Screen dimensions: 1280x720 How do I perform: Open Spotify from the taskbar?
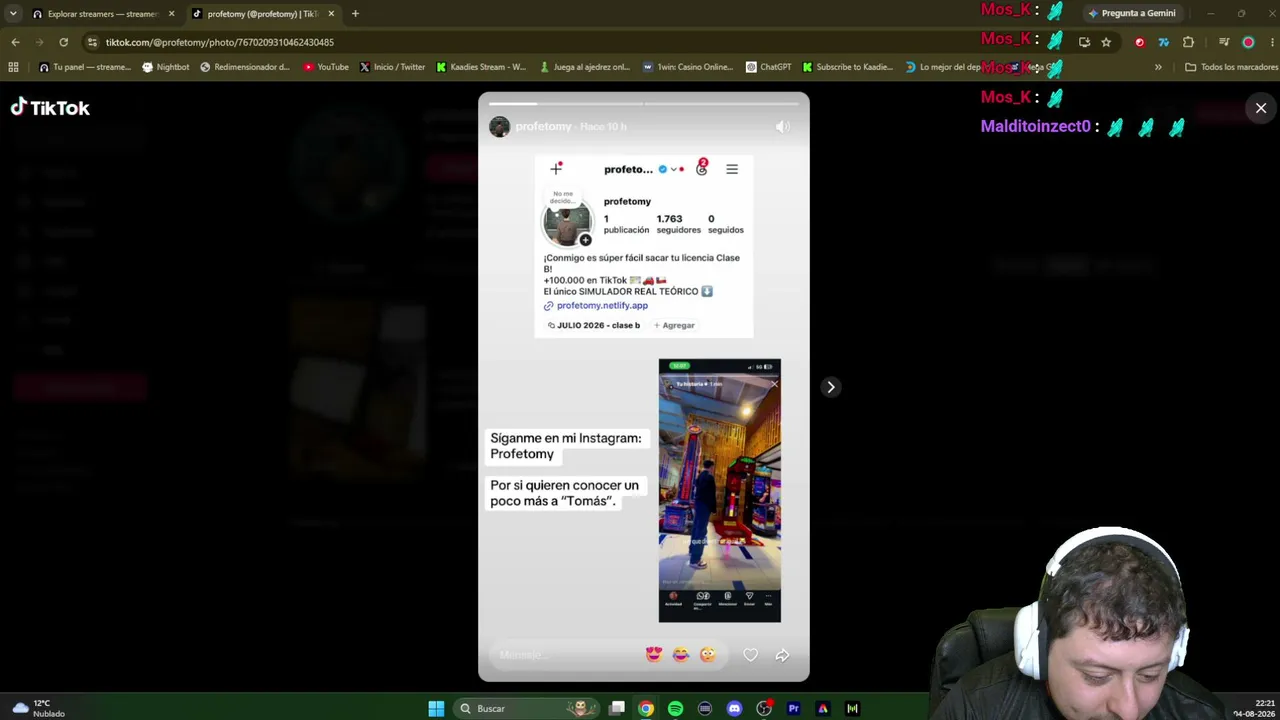pyautogui.click(x=676, y=709)
